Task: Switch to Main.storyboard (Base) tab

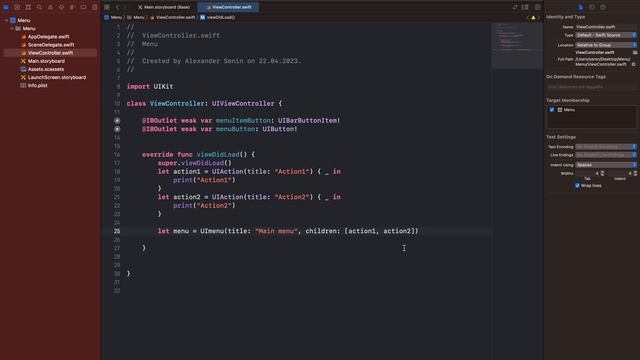Action: (164, 7)
